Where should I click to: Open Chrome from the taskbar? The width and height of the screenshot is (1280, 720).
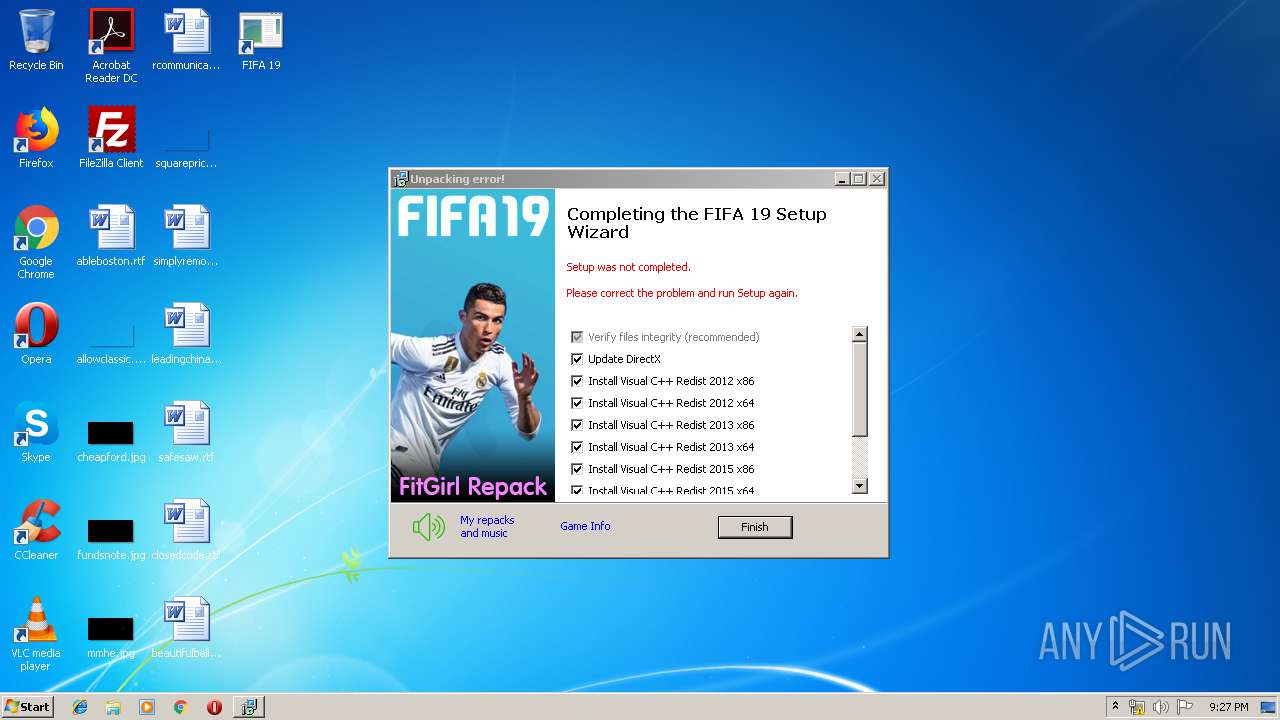click(x=180, y=707)
